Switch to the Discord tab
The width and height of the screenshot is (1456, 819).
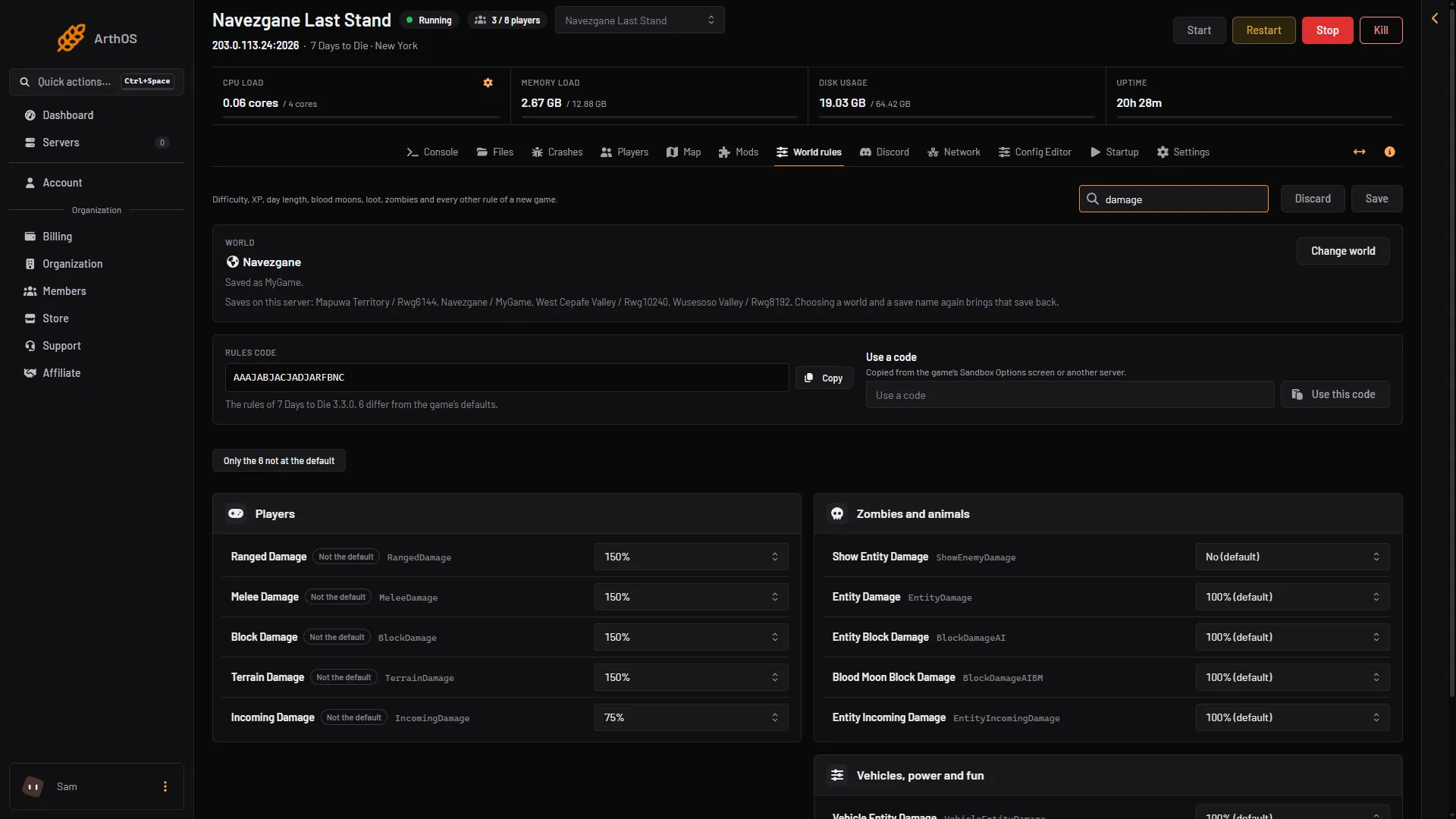tap(884, 152)
